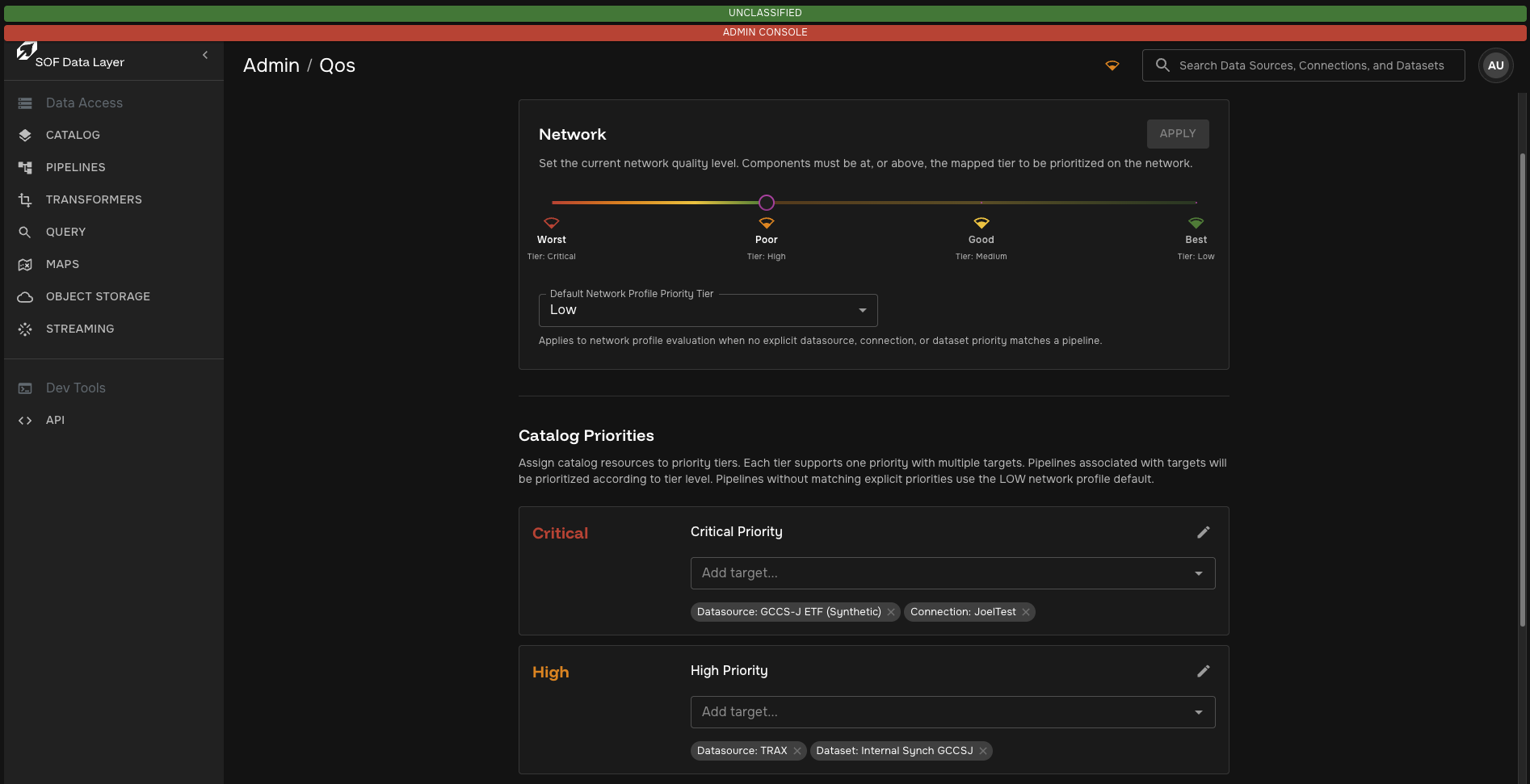The width and height of the screenshot is (1530, 784).
Task: Click the Critical tier heading
Action: (x=560, y=534)
